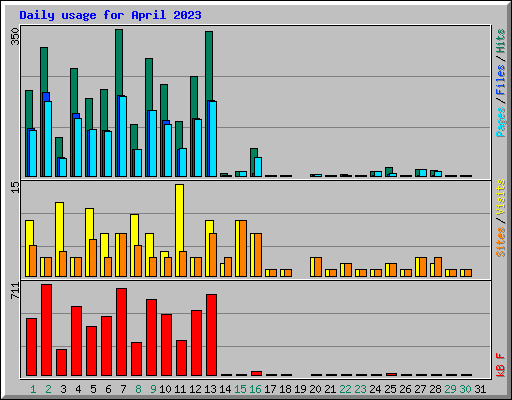512x400 pixels.
Task: Click day label 5 on the x-axis
Action: click(93, 389)
